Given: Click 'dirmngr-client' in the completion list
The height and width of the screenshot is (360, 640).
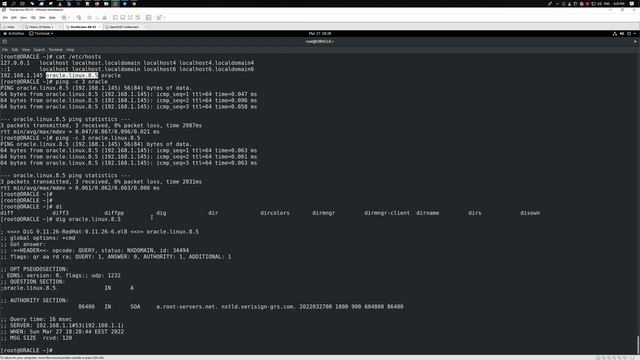Looking at the screenshot, I should 387,213.
